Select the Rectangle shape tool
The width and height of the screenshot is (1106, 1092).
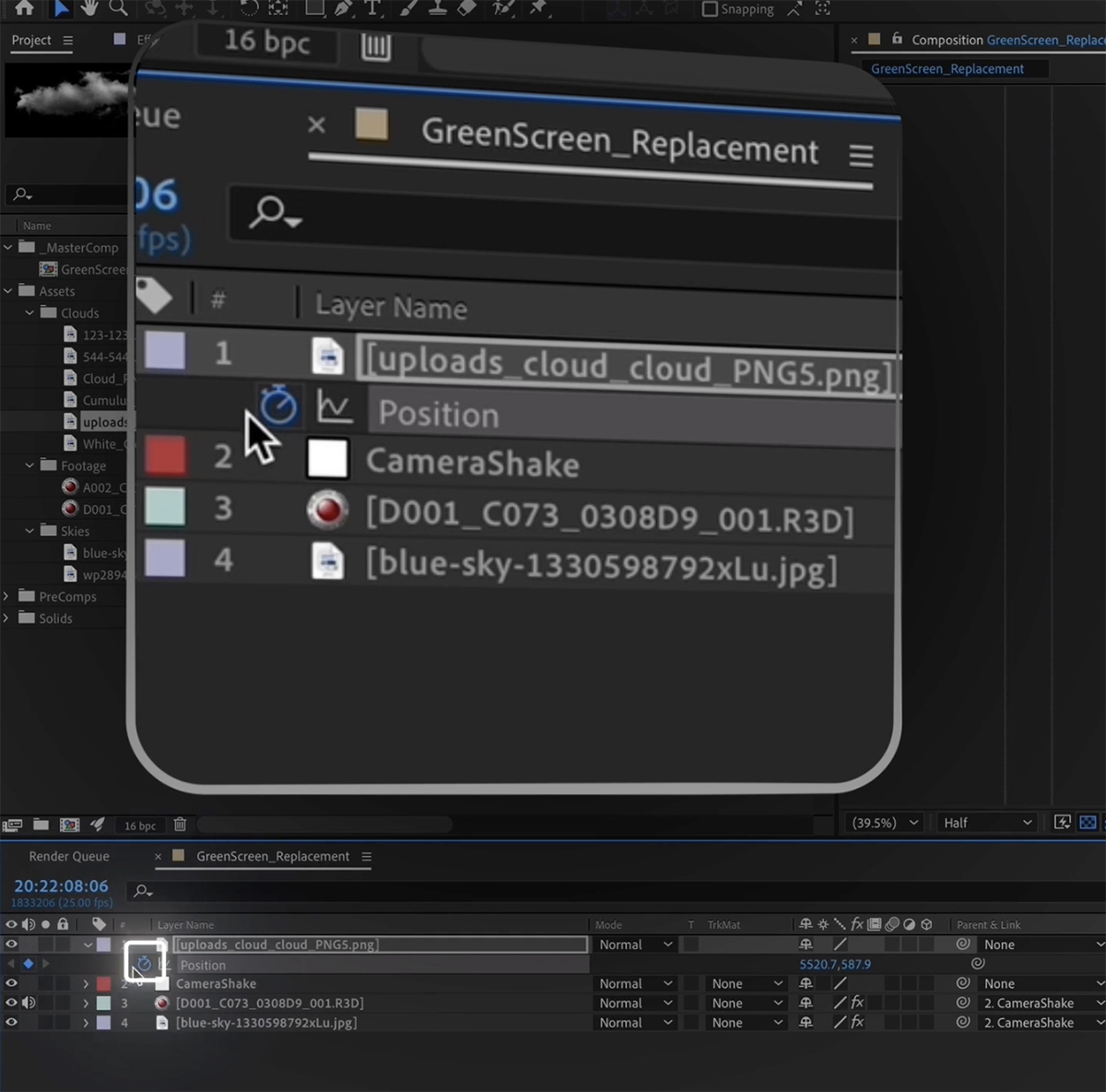point(314,8)
